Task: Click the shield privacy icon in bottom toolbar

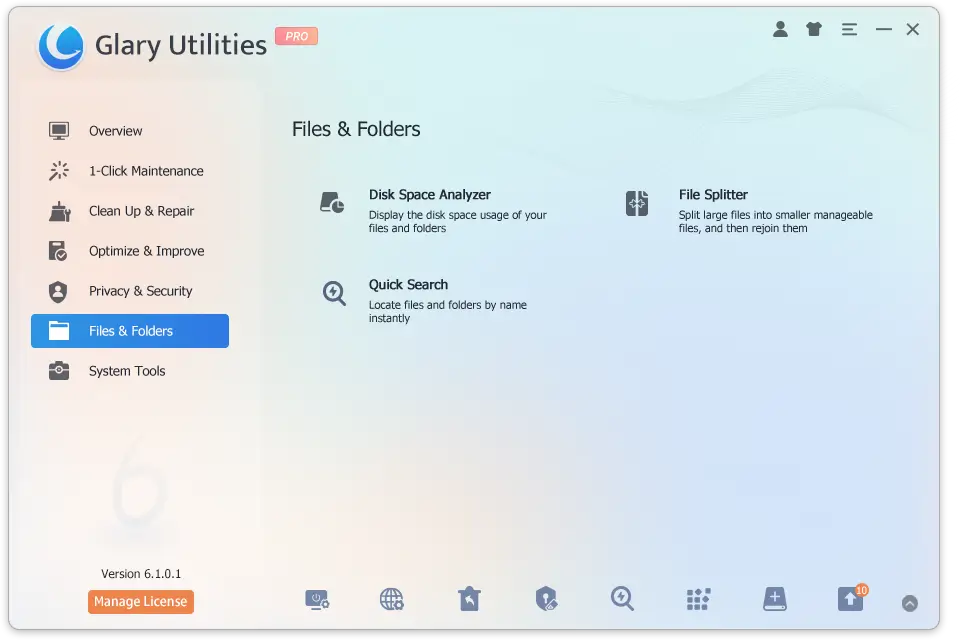Action: tap(545, 599)
